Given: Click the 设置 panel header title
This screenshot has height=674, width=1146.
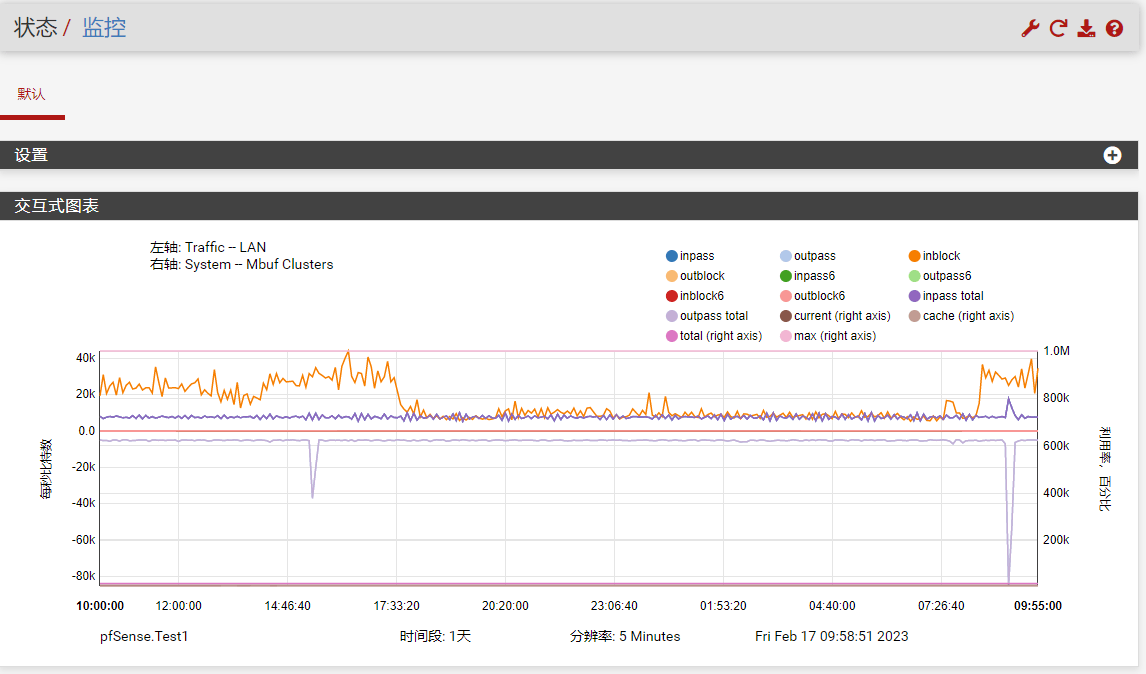Looking at the screenshot, I should (31, 155).
